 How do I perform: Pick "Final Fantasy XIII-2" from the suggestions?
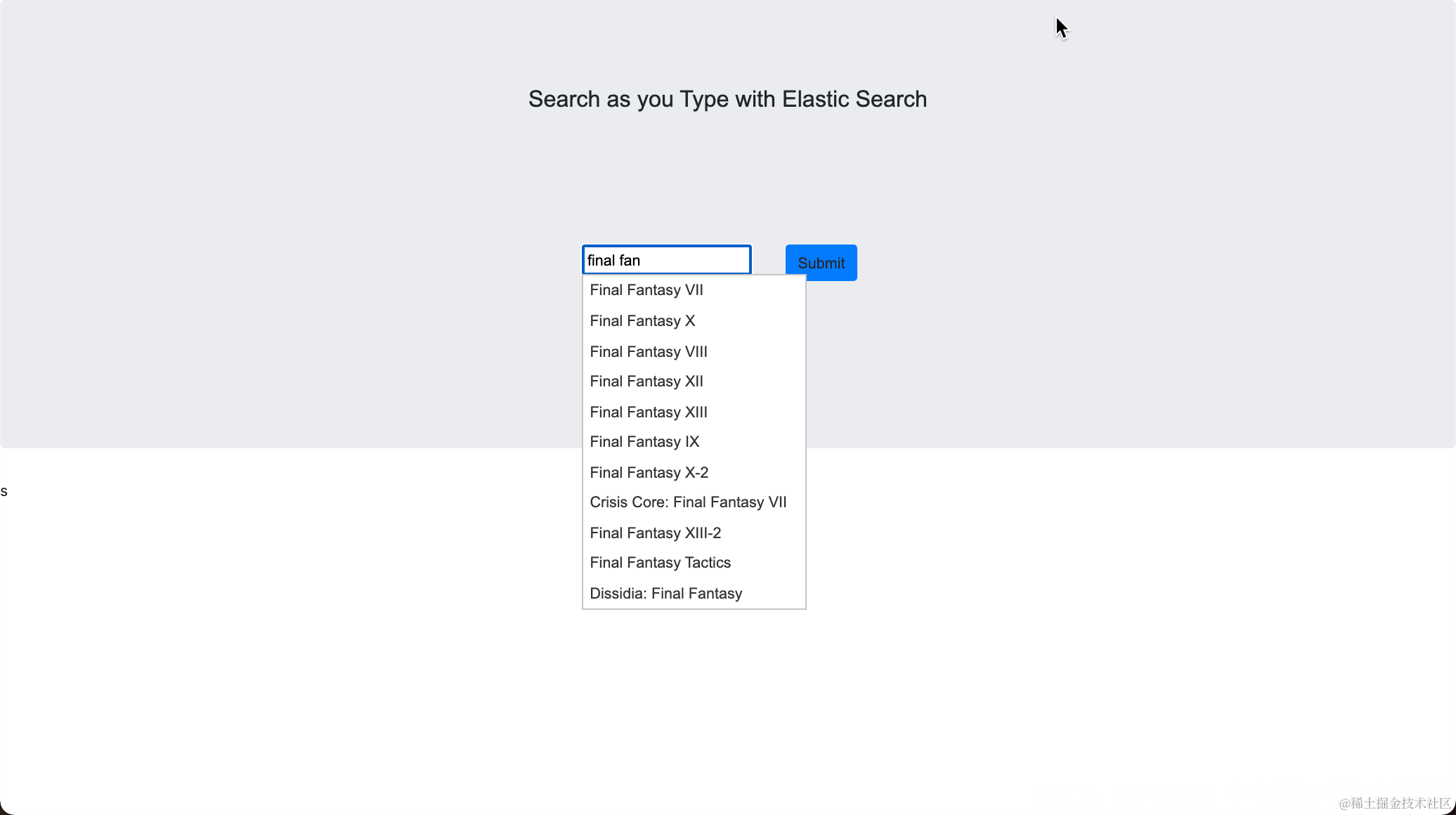tap(655, 533)
